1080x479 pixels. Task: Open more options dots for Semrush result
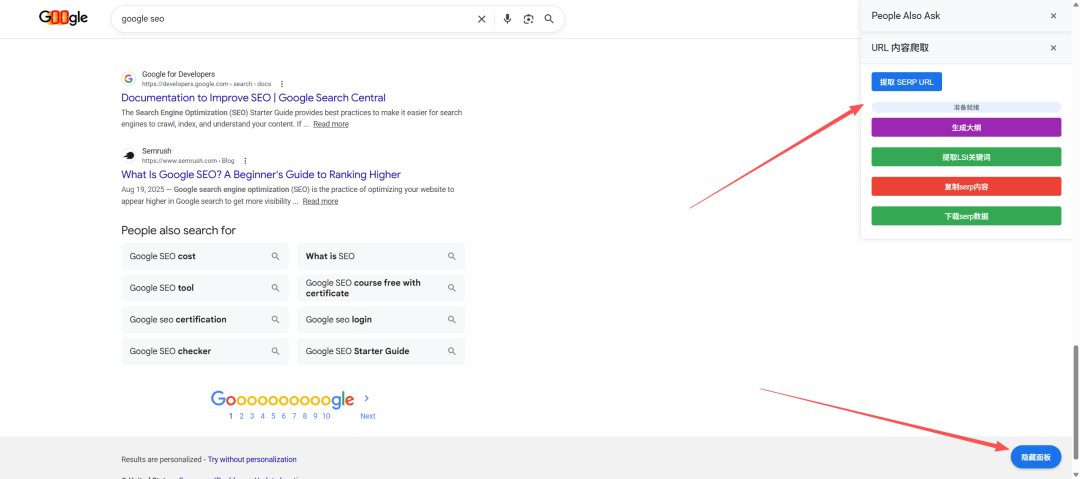[245, 161]
